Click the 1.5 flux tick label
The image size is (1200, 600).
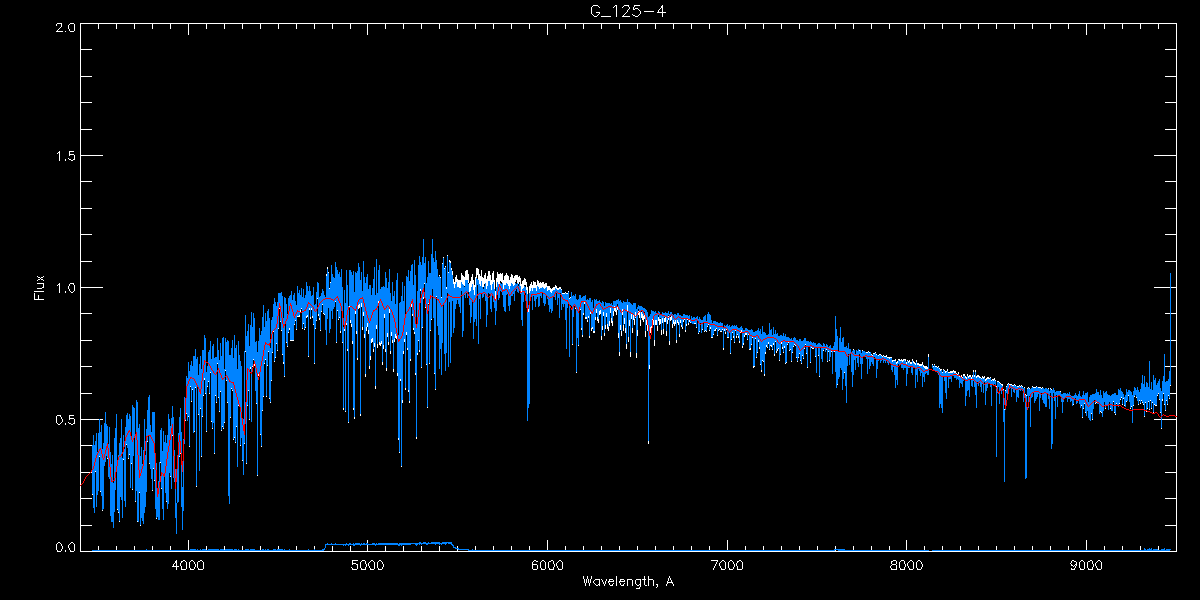pos(66,157)
